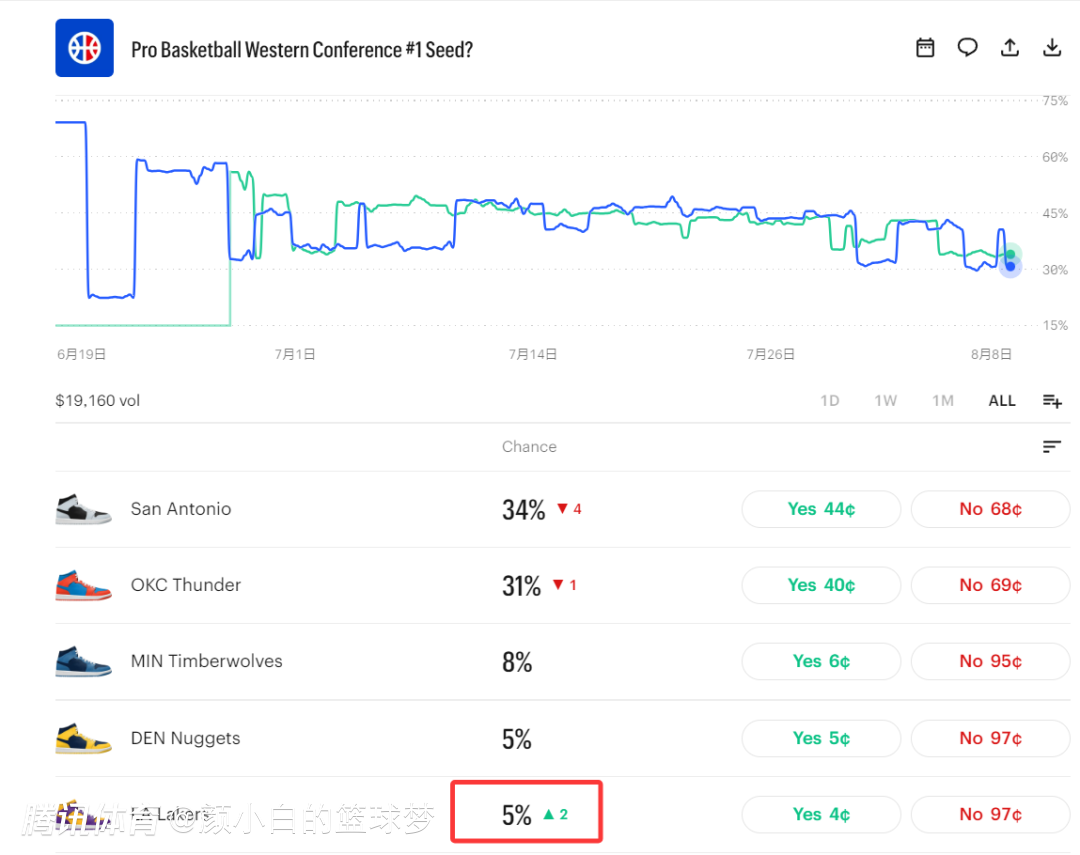The width and height of the screenshot is (1080, 855).
Task: Click the market title Western Conference #1 Seed
Action: [302, 50]
